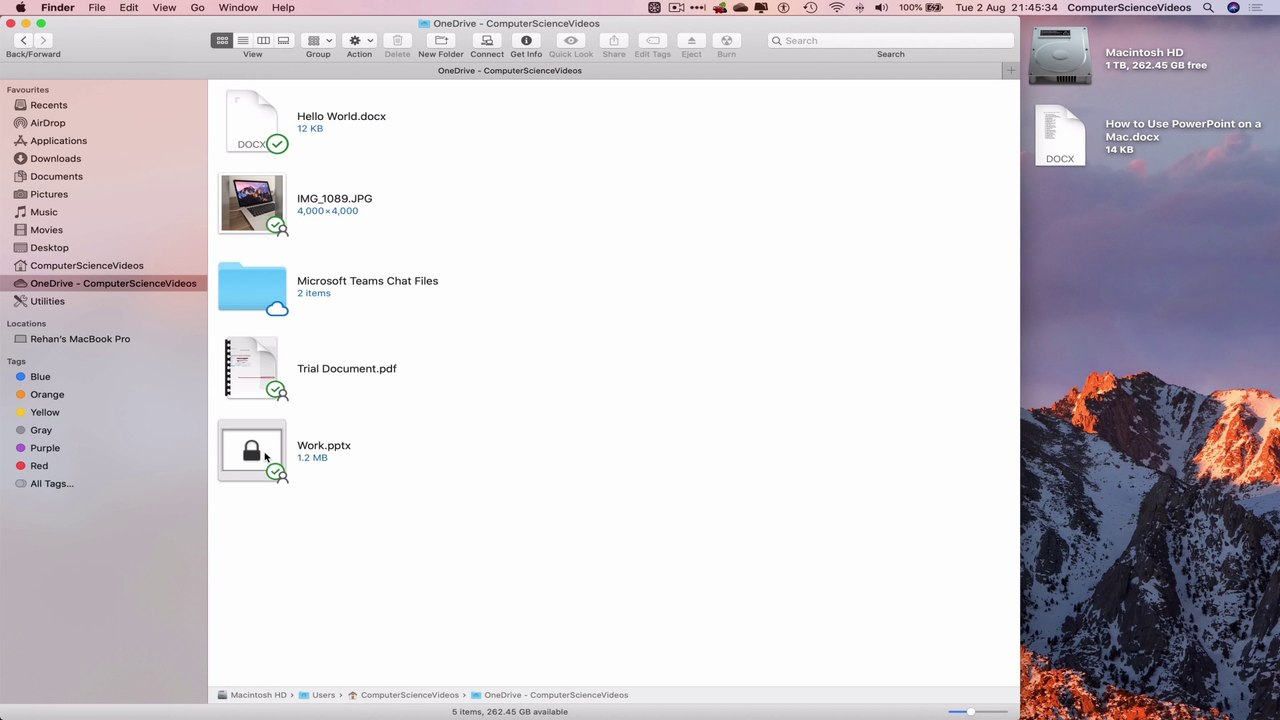Screen dimensions: 1280x720
Task: Click the volume menu bar icon
Action: tap(881, 7)
